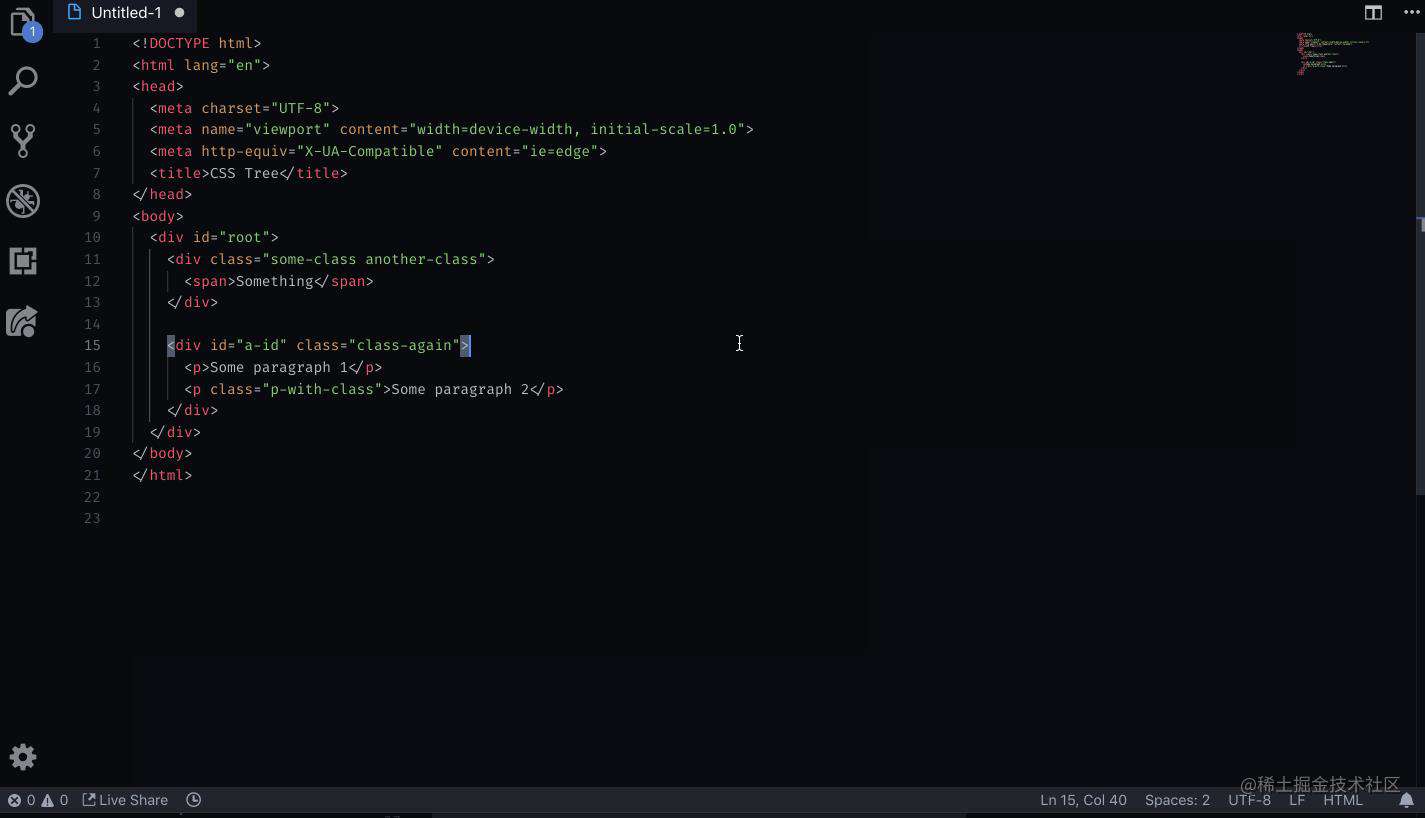Click the "p-with-class" attribute value
The height and width of the screenshot is (818, 1425).
click(x=322, y=389)
